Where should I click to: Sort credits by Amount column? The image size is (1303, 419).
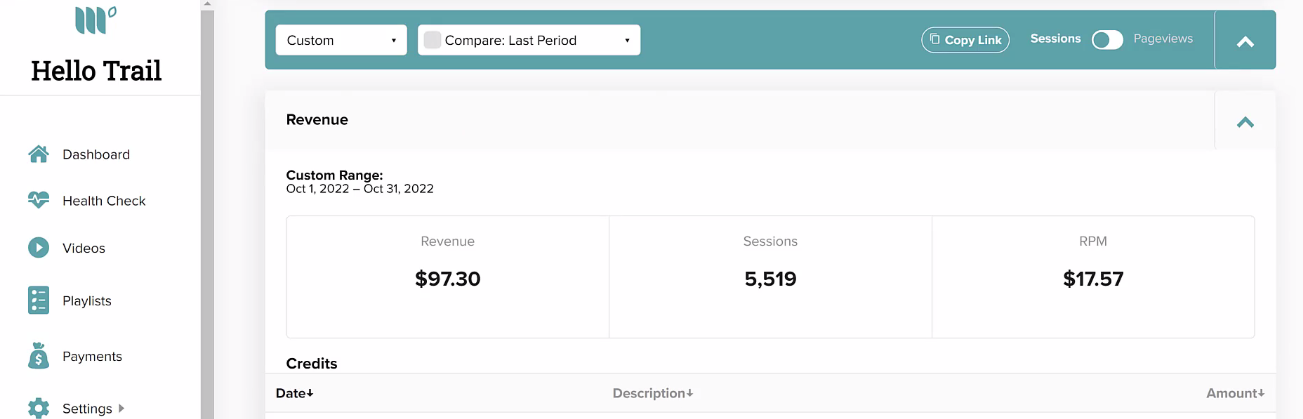click(1235, 393)
